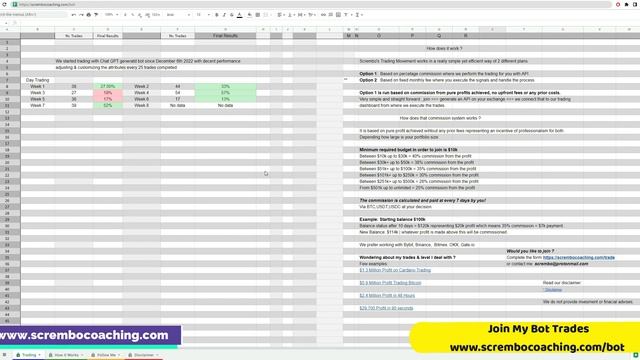This screenshot has height=360, width=640.
Task: Reload the page with the browser refresh icon
Action: pyautogui.click(x=4, y=4)
